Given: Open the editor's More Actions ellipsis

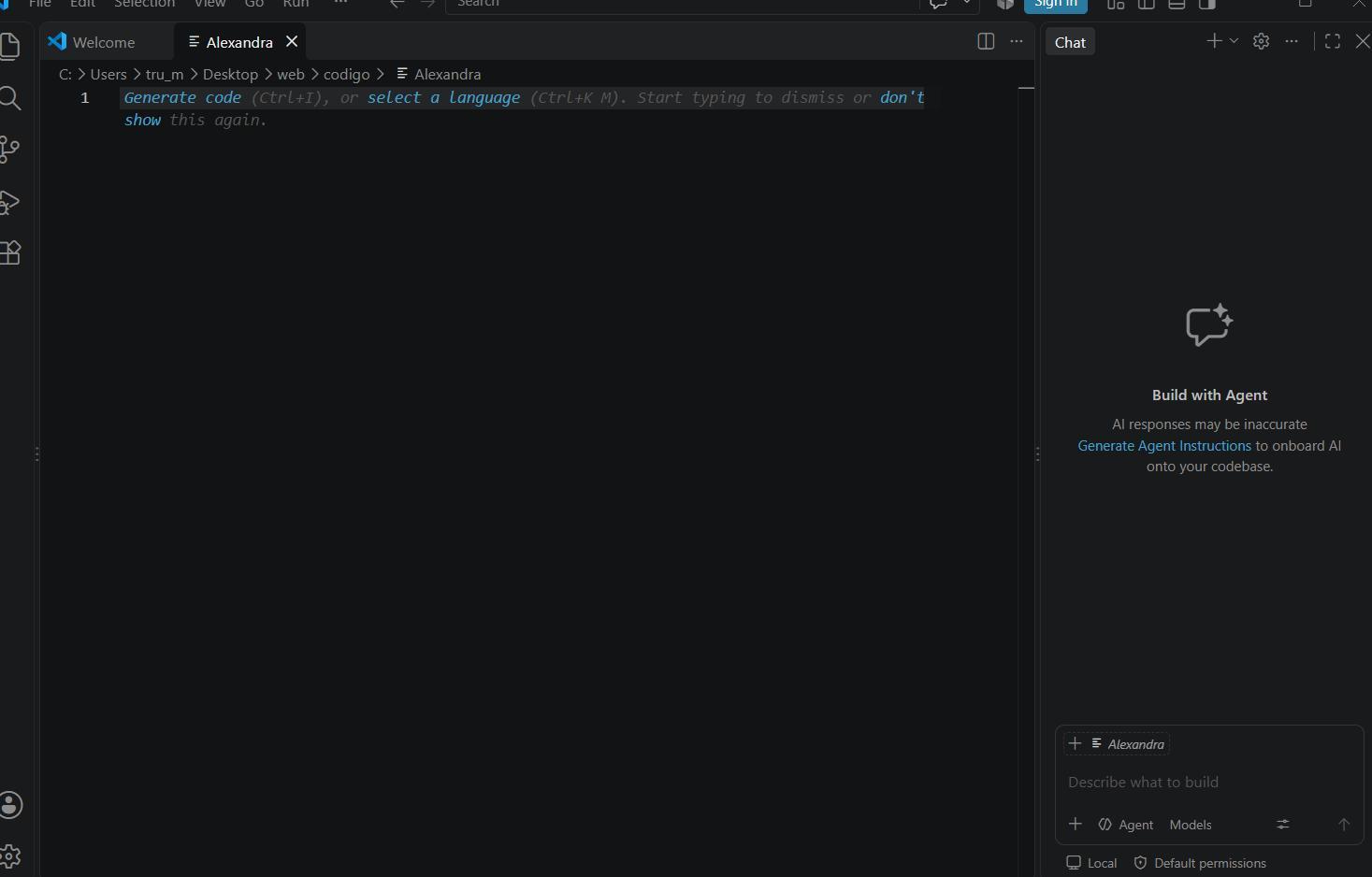Looking at the screenshot, I should pos(1017,41).
